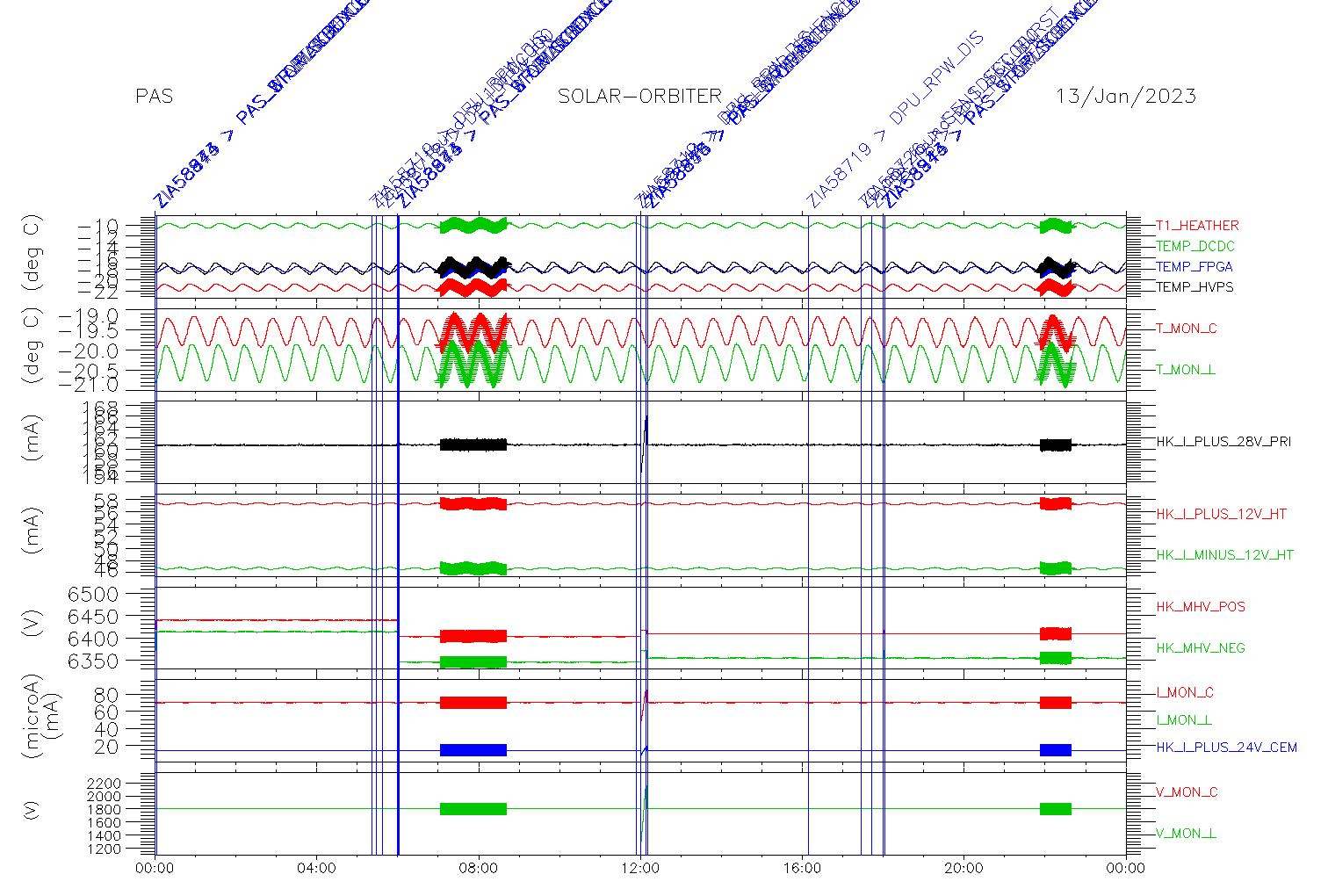Click the HK_I_PLUS_28V_PRI legend label
This screenshot has height=896, width=1328.
click(1223, 442)
